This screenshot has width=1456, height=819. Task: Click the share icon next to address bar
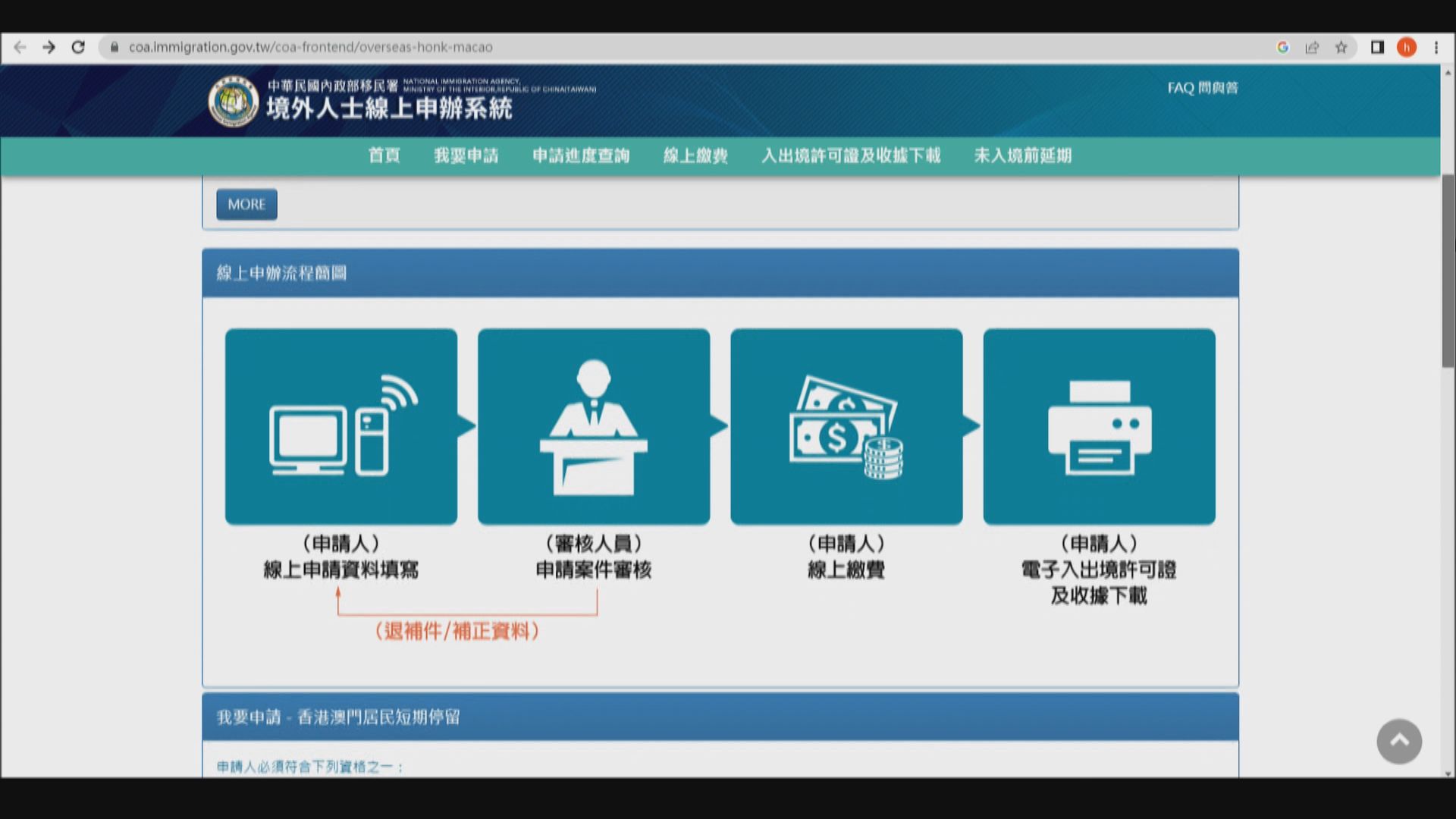click(x=1313, y=47)
